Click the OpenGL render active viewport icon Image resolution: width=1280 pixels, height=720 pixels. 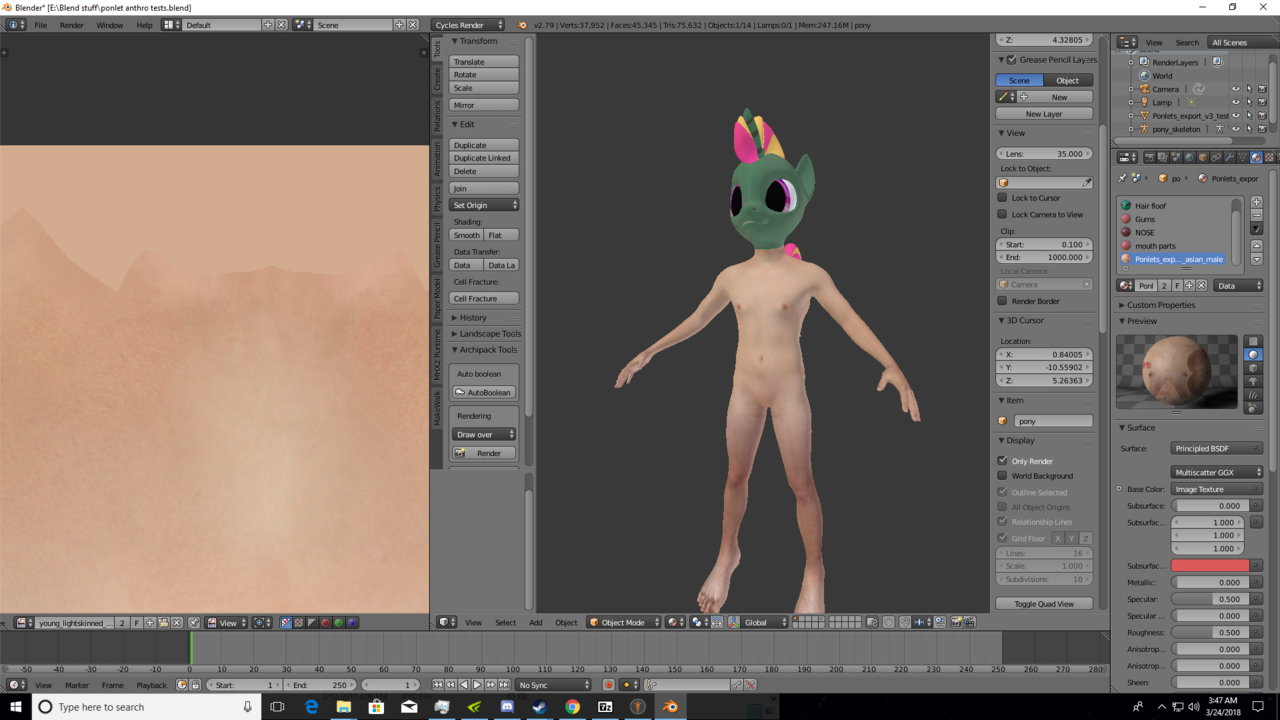(955, 622)
